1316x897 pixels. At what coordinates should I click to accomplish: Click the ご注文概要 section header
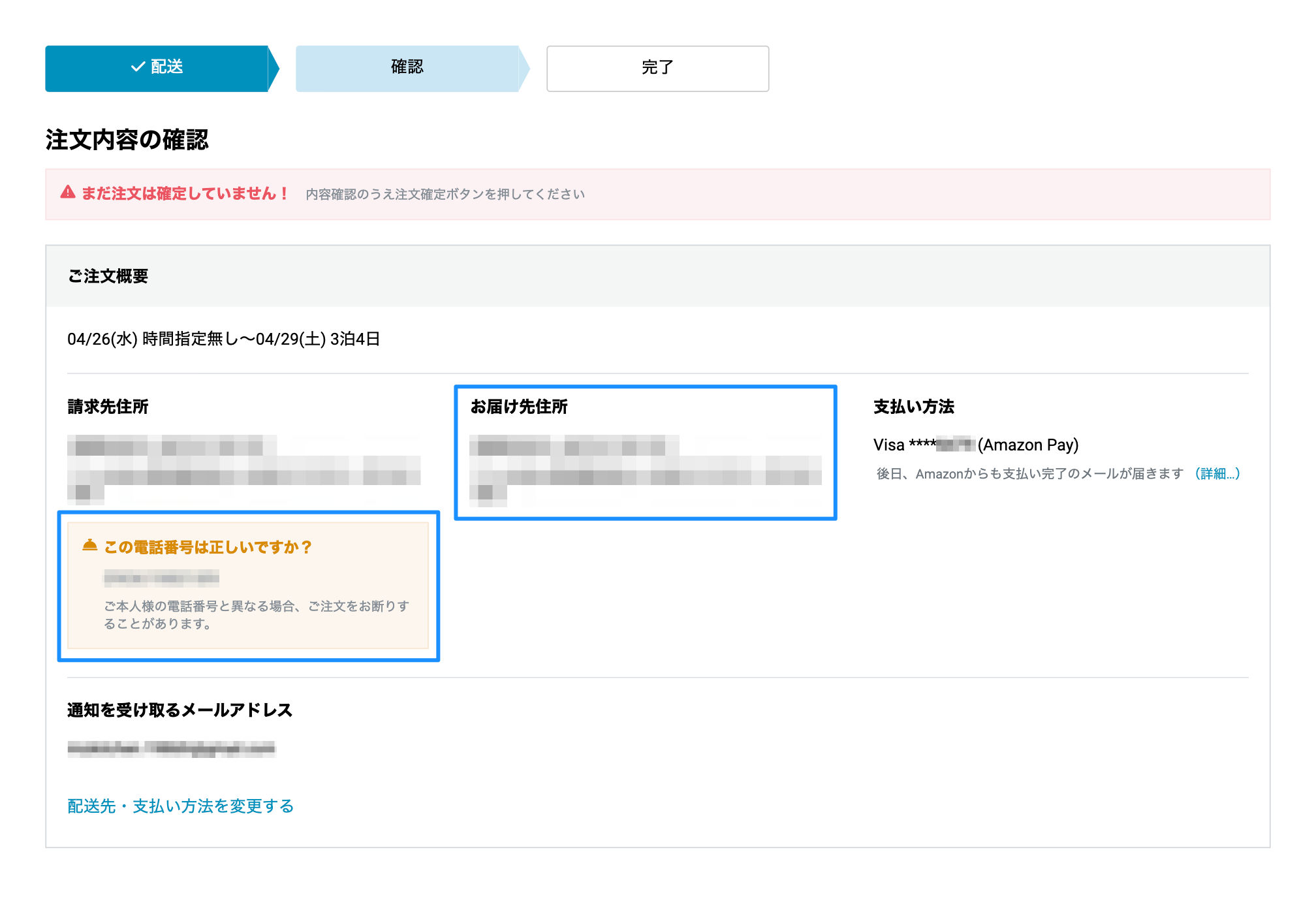pyautogui.click(x=657, y=276)
